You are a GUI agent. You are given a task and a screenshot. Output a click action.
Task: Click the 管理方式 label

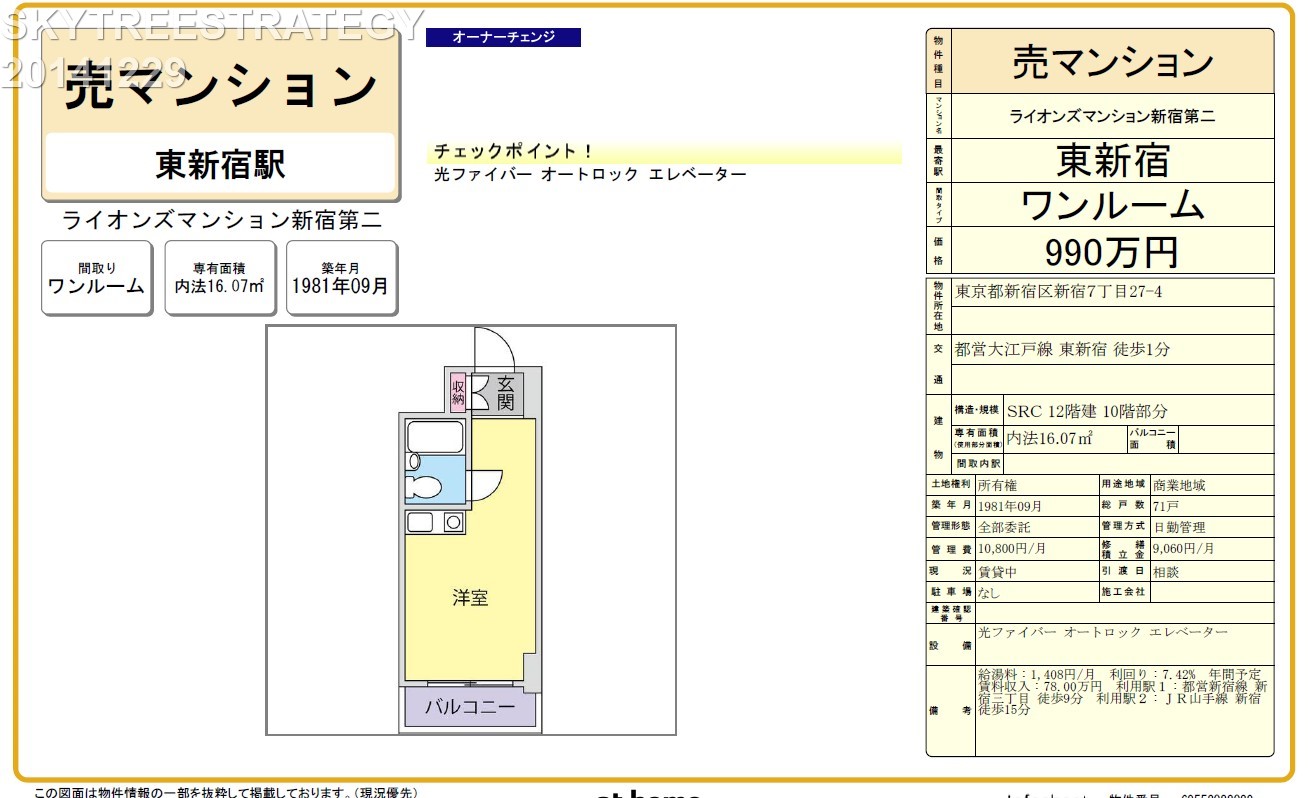(x=1125, y=527)
